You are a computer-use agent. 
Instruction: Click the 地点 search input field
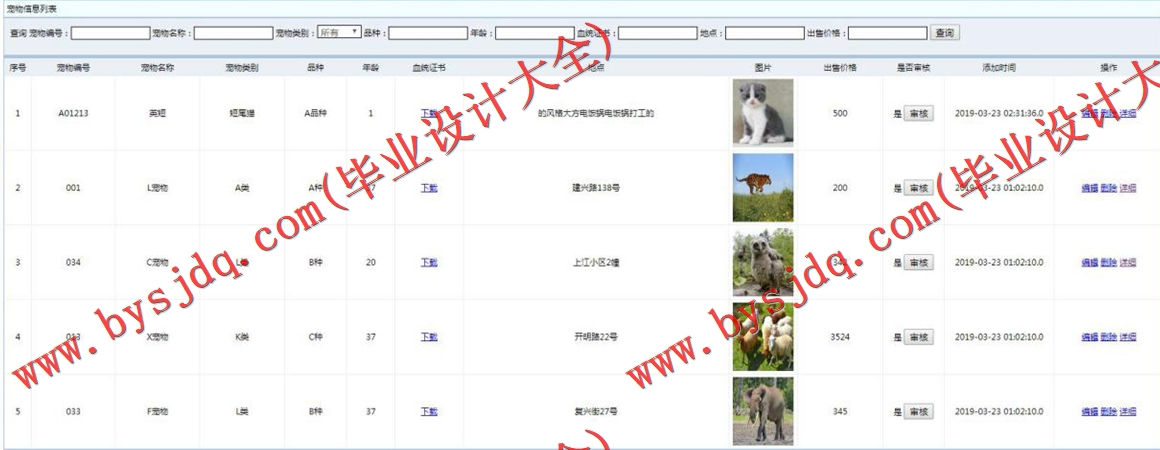pyautogui.click(x=764, y=33)
